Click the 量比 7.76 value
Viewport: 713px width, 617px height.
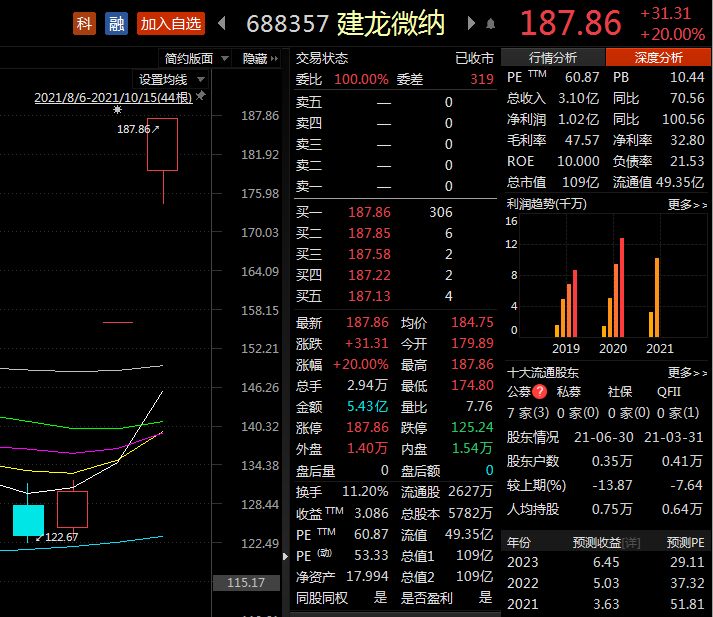479,406
